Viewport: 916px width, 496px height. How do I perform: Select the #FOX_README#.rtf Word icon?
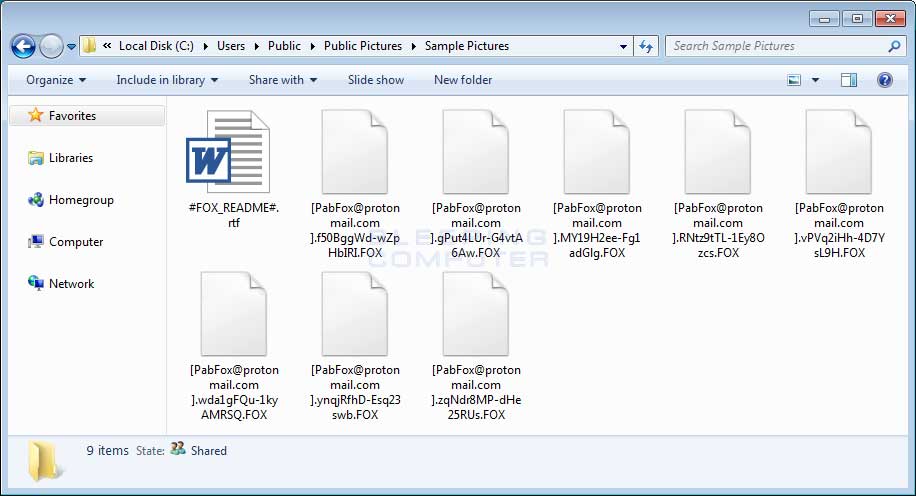click(228, 151)
